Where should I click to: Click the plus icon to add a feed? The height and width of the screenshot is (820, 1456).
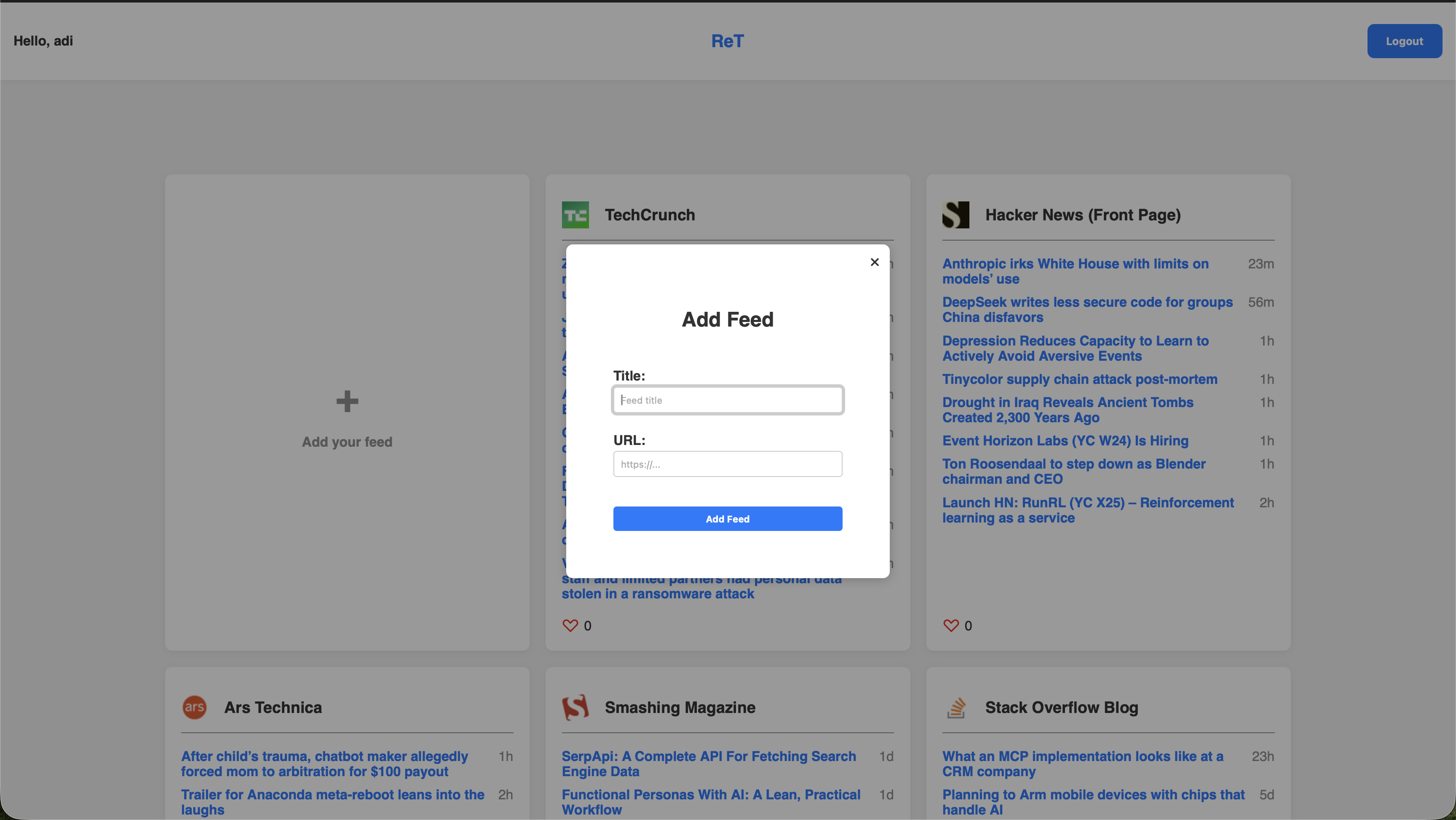click(346, 401)
